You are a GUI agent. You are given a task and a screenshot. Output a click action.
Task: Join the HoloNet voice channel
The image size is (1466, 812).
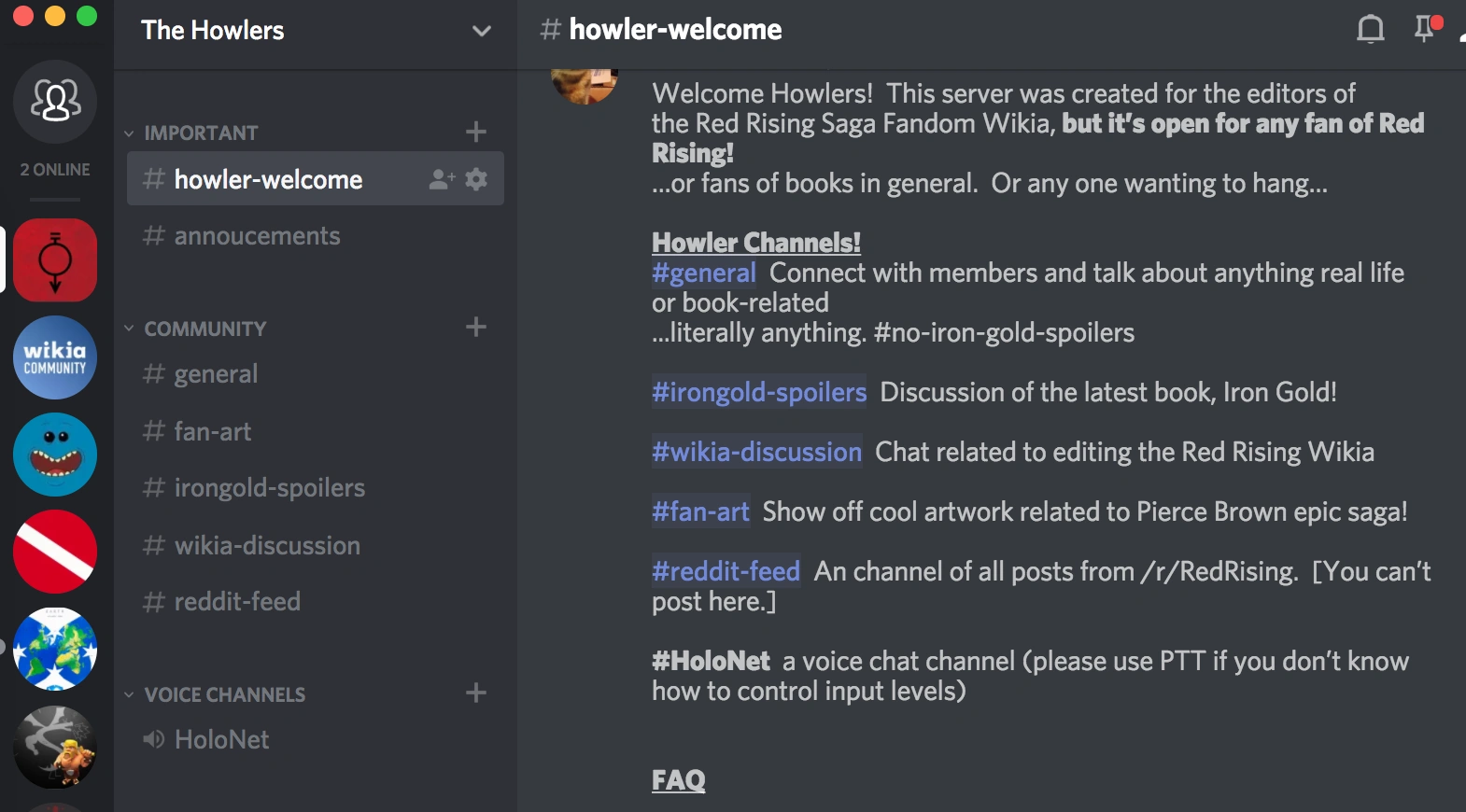[221, 739]
